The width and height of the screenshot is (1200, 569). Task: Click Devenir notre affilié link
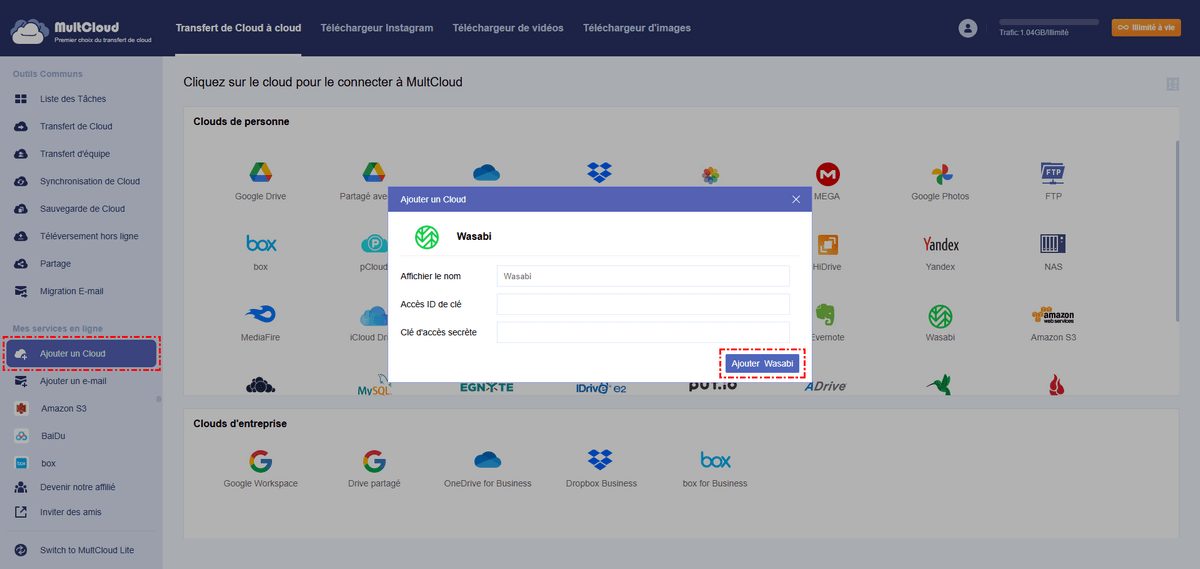(x=77, y=487)
